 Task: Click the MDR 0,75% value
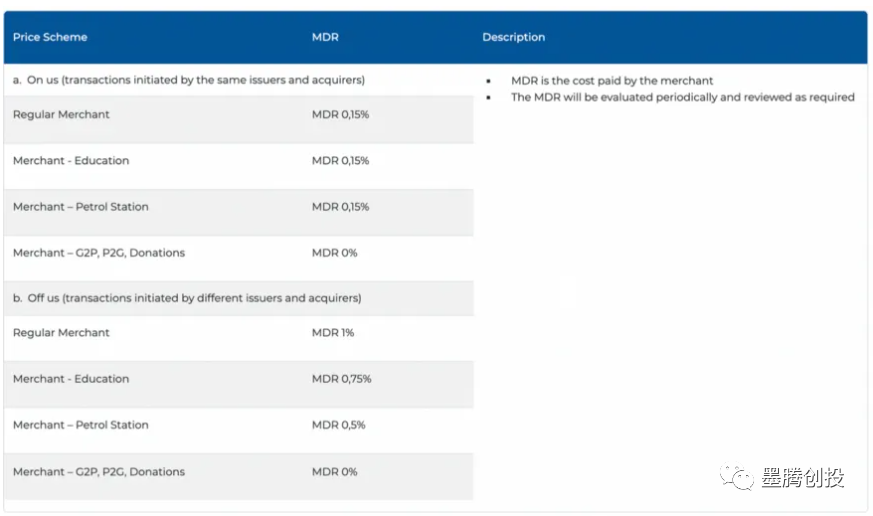(x=341, y=379)
